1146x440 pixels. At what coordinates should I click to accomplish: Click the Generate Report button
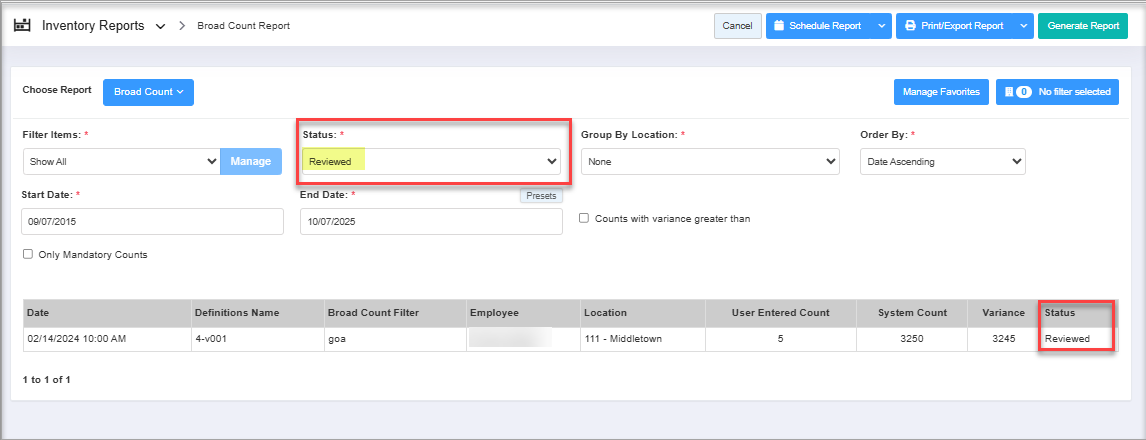1082,26
